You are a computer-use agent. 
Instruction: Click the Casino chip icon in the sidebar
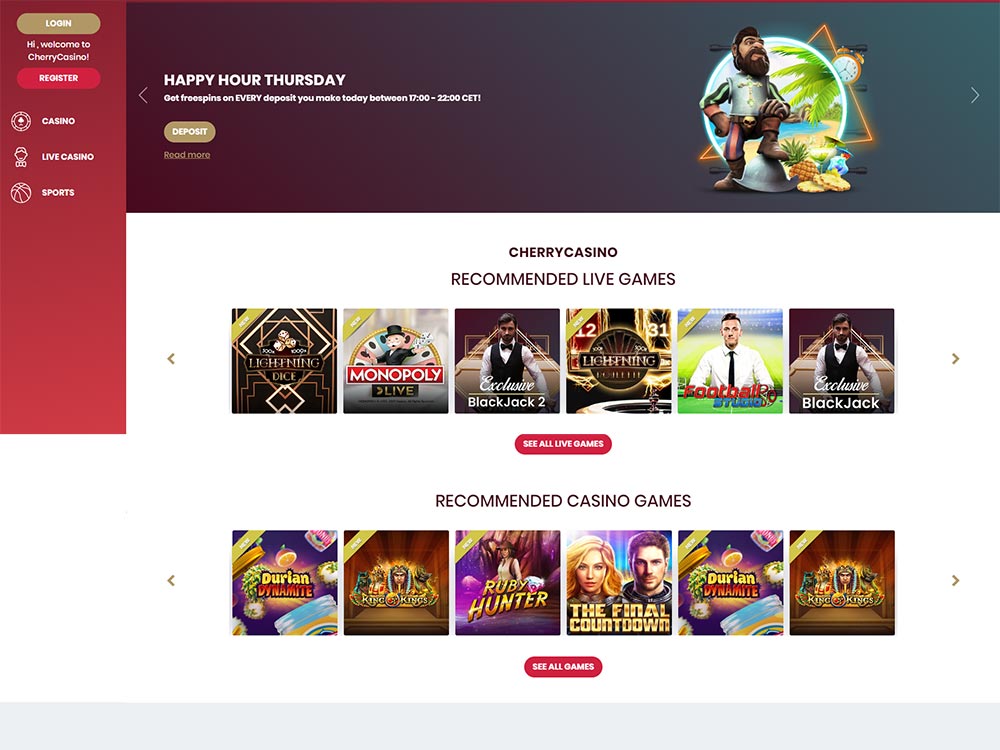pyautogui.click(x=21, y=121)
